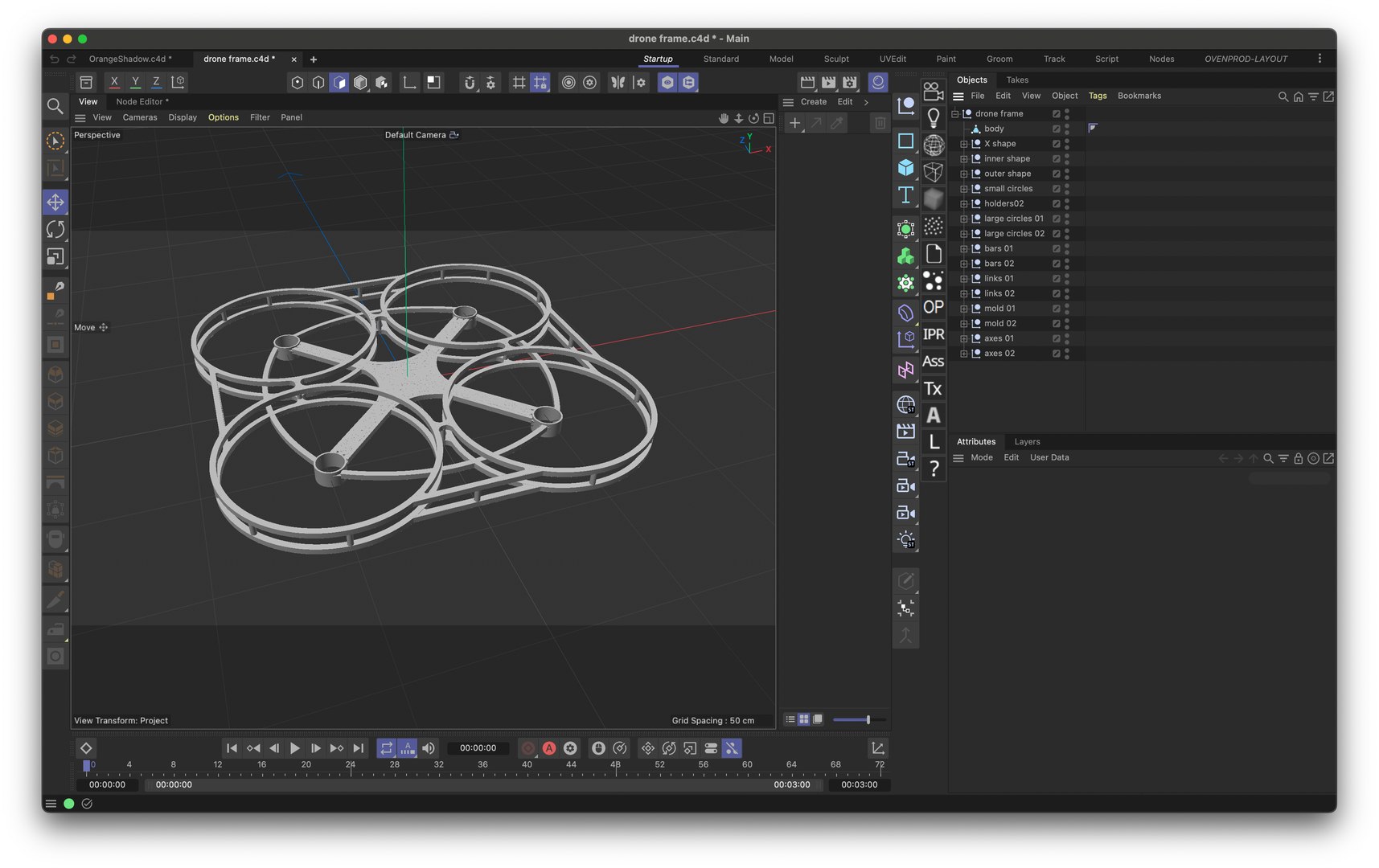Open the Cameras viewport menu

point(140,117)
